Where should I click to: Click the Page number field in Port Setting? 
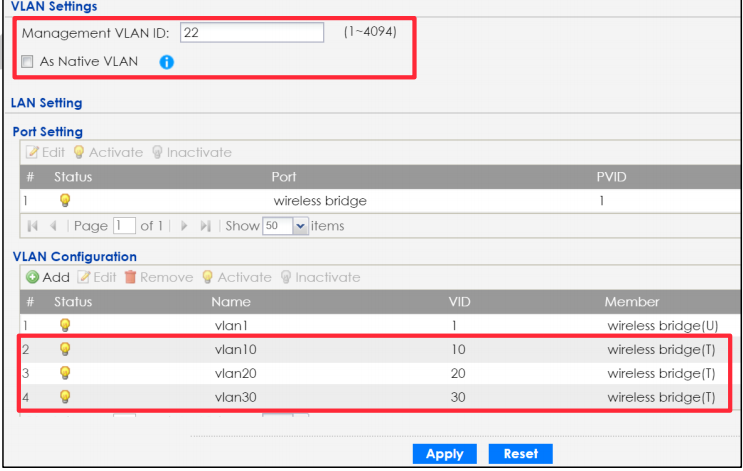[x=124, y=226]
